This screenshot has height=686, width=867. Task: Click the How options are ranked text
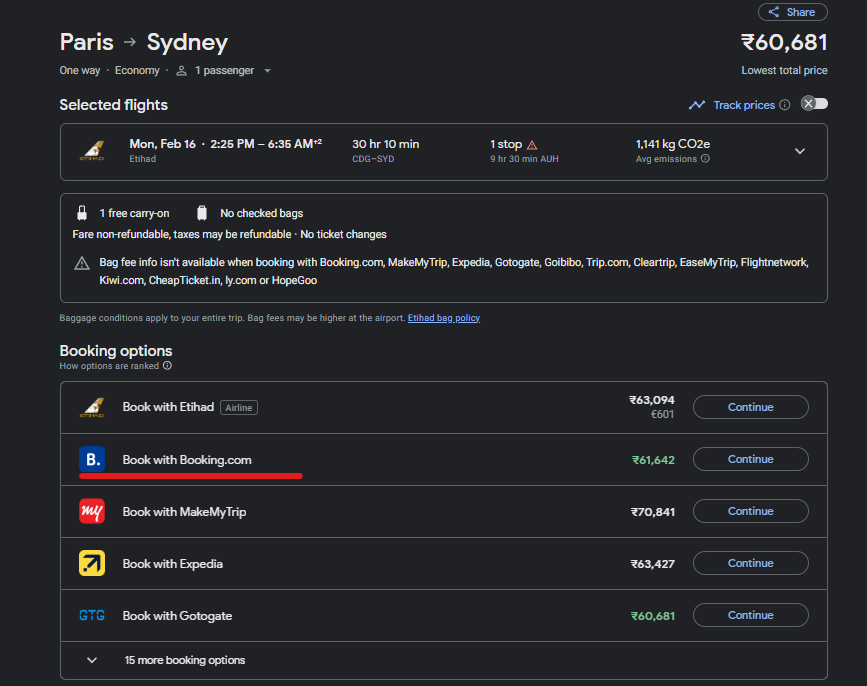pos(109,366)
